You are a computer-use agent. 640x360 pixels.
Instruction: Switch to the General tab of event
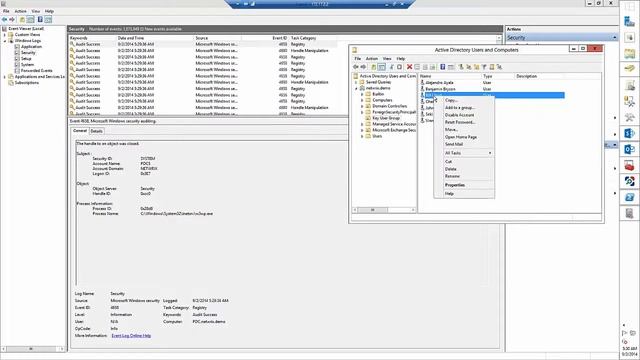tap(80, 131)
